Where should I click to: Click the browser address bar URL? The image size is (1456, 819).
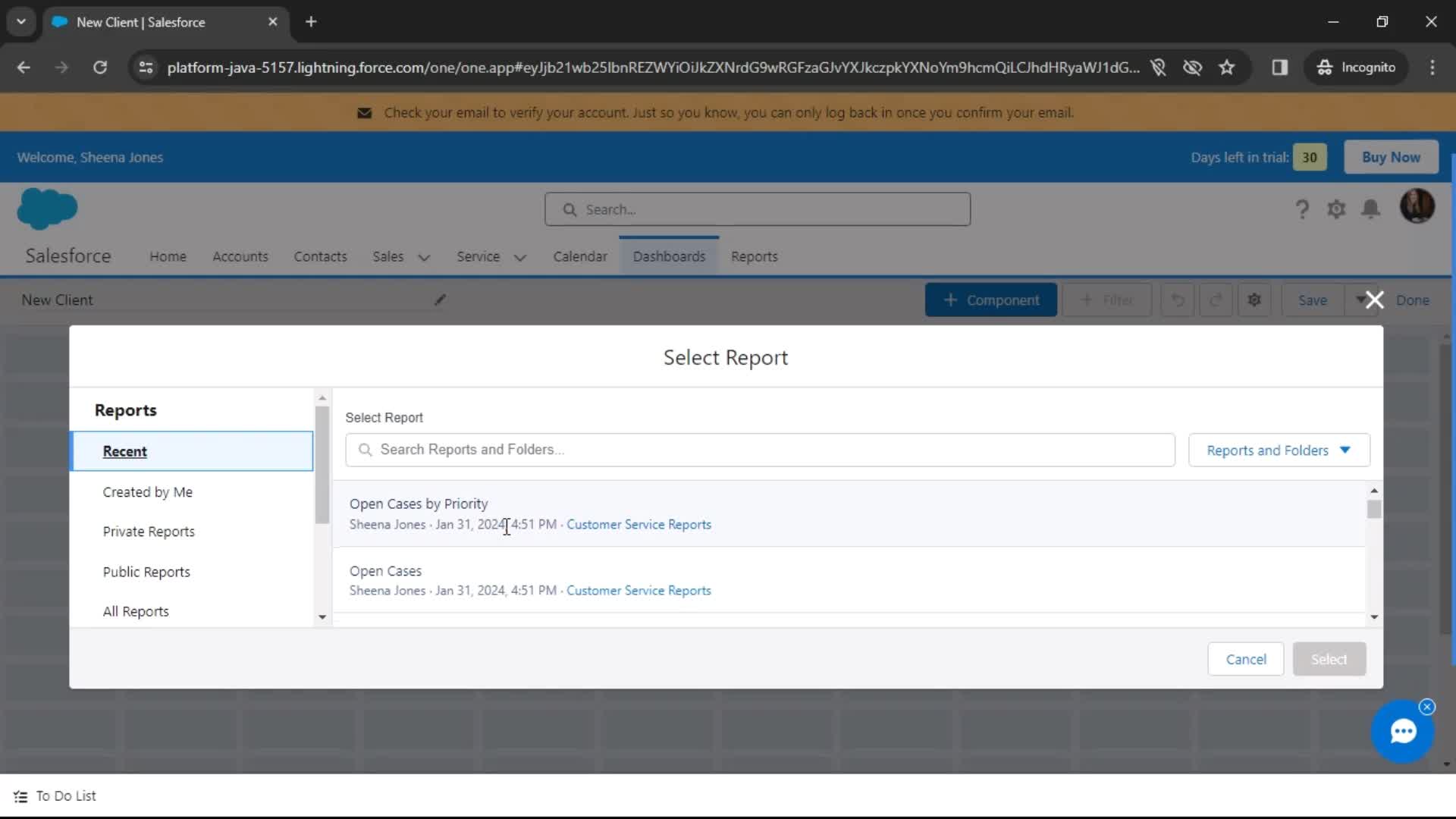click(652, 67)
